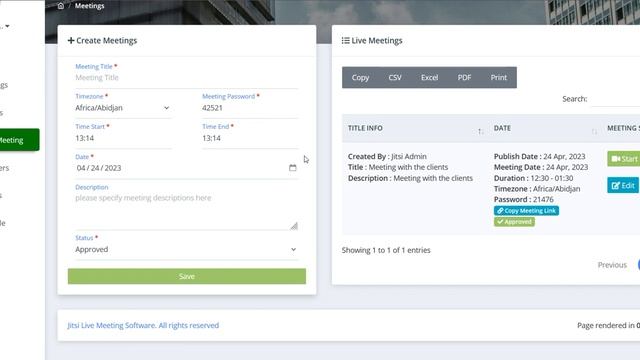Click the Copy Meeting Link badge

pyautogui.click(x=526, y=211)
